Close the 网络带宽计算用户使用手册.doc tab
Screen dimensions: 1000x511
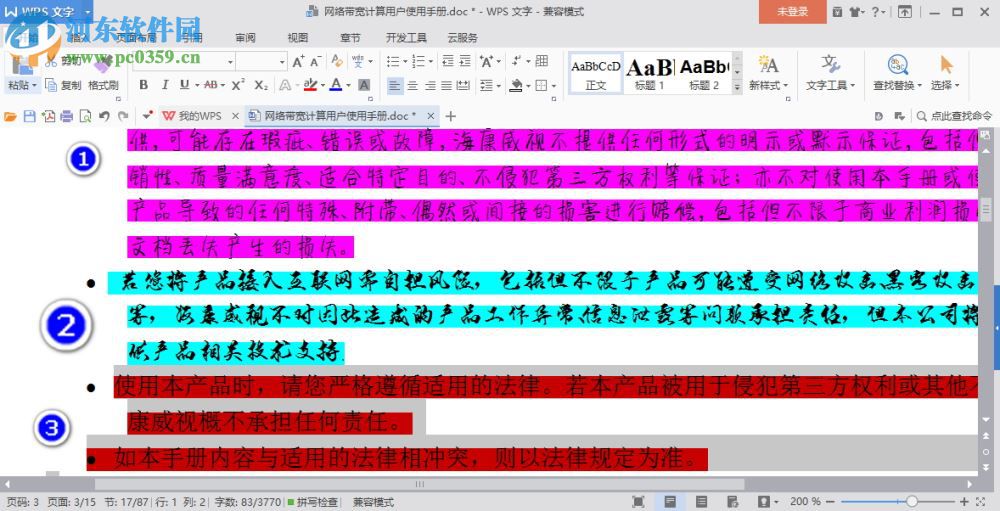click(x=430, y=116)
